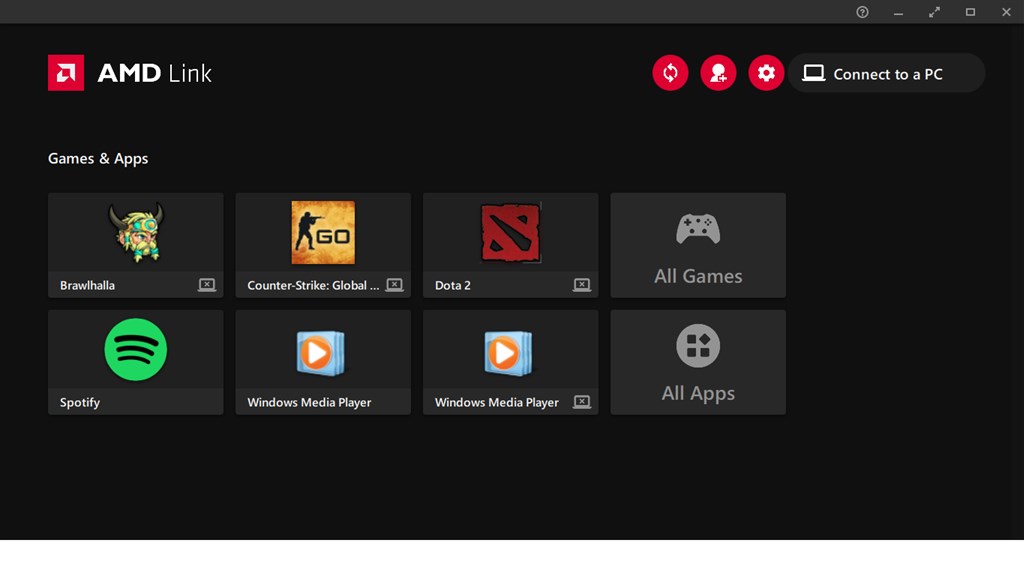This screenshot has width=1024, height=576.
Task: Click the Brawlhalla name label
Action: (x=88, y=285)
